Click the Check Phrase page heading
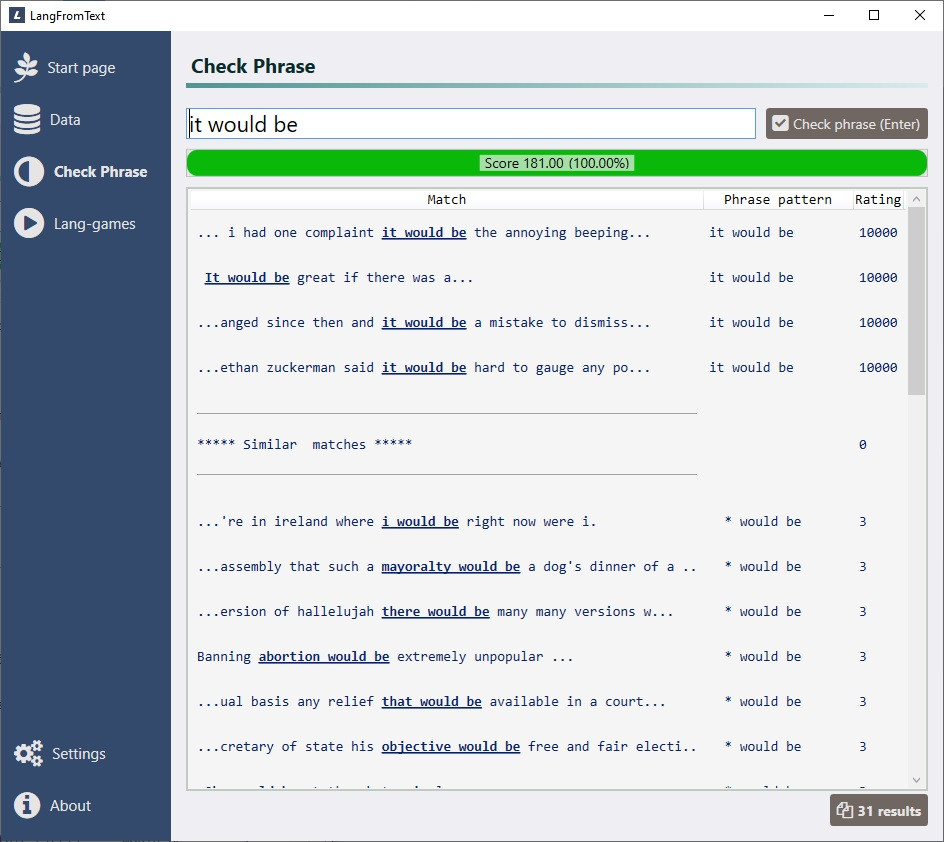Viewport: 944px width, 842px height. [x=253, y=66]
